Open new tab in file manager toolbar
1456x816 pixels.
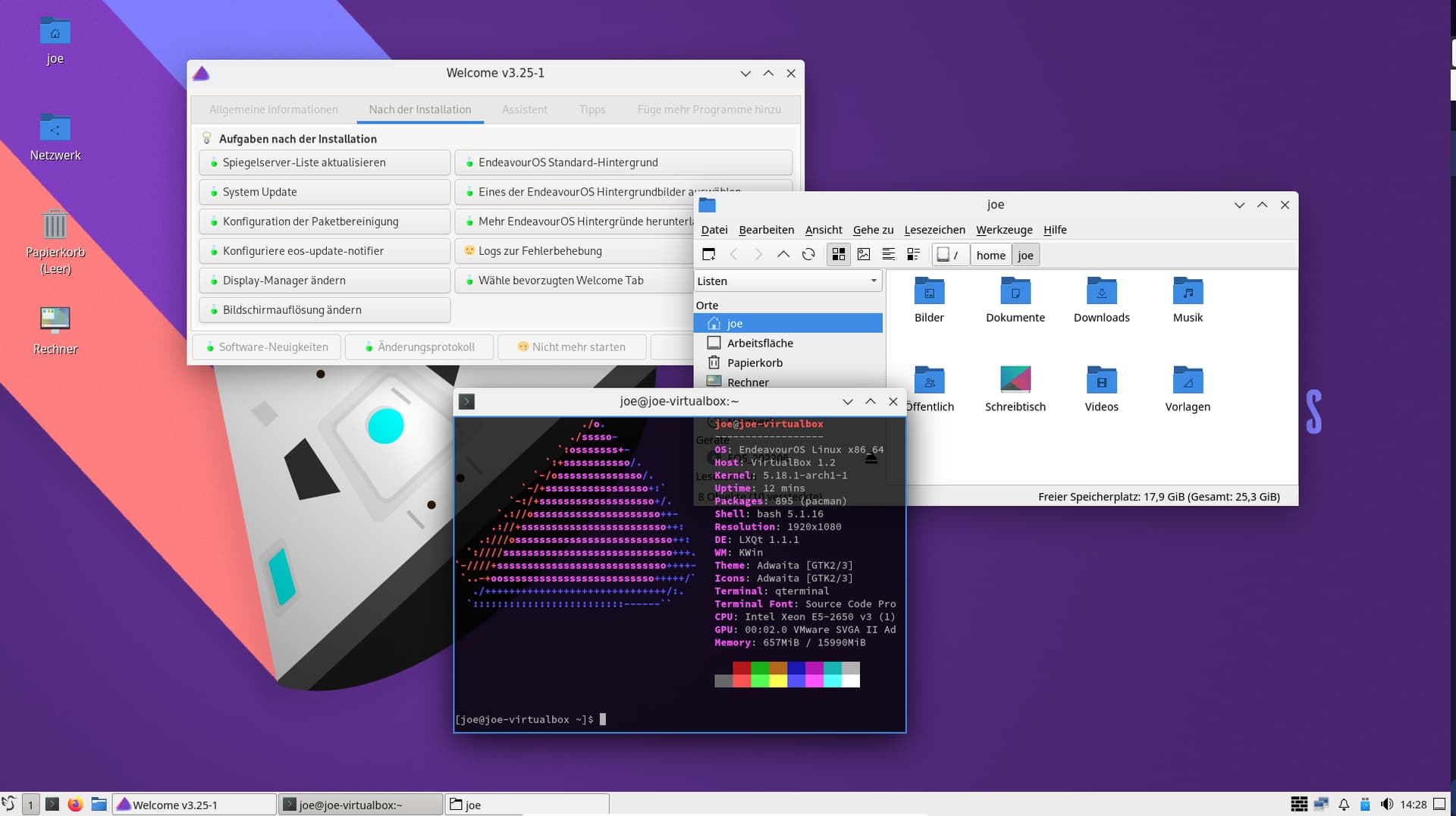(x=708, y=255)
